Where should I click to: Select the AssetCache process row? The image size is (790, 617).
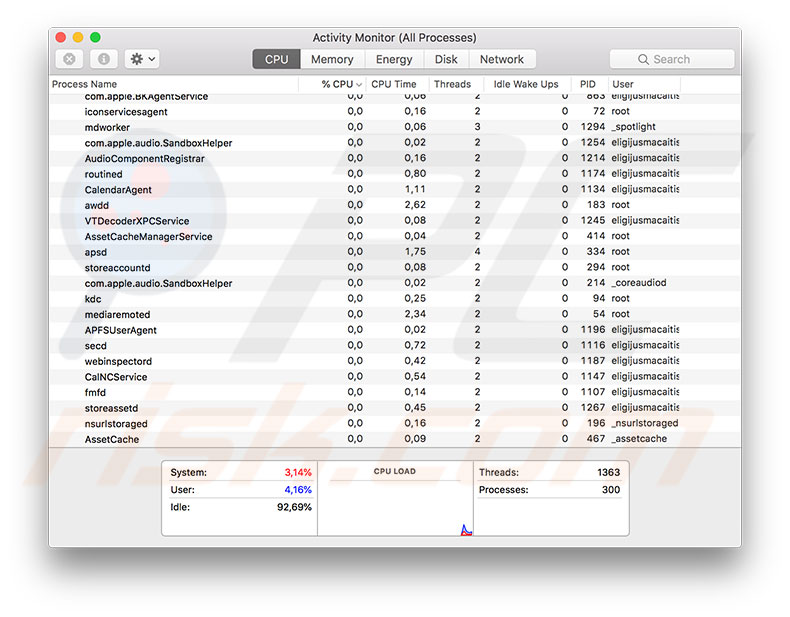tap(395, 439)
